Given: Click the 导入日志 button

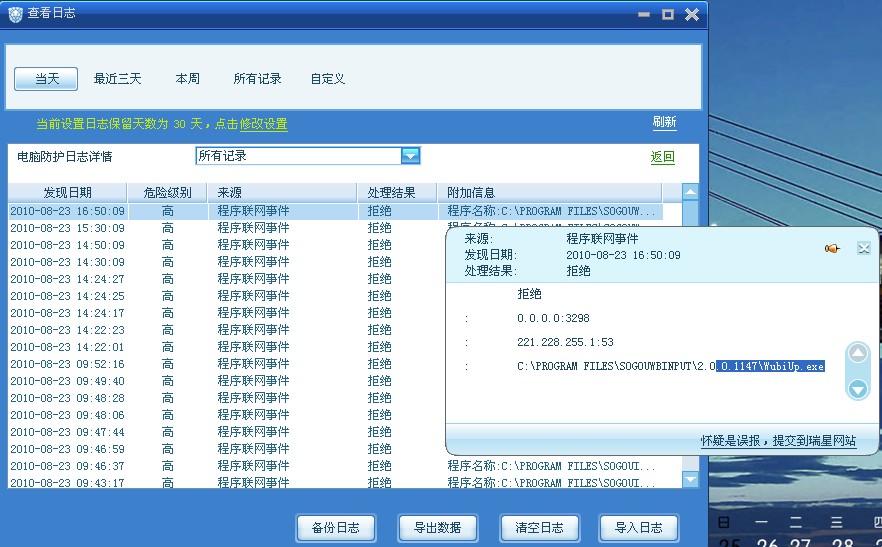Looking at the screenshot, I should [639, 528].
